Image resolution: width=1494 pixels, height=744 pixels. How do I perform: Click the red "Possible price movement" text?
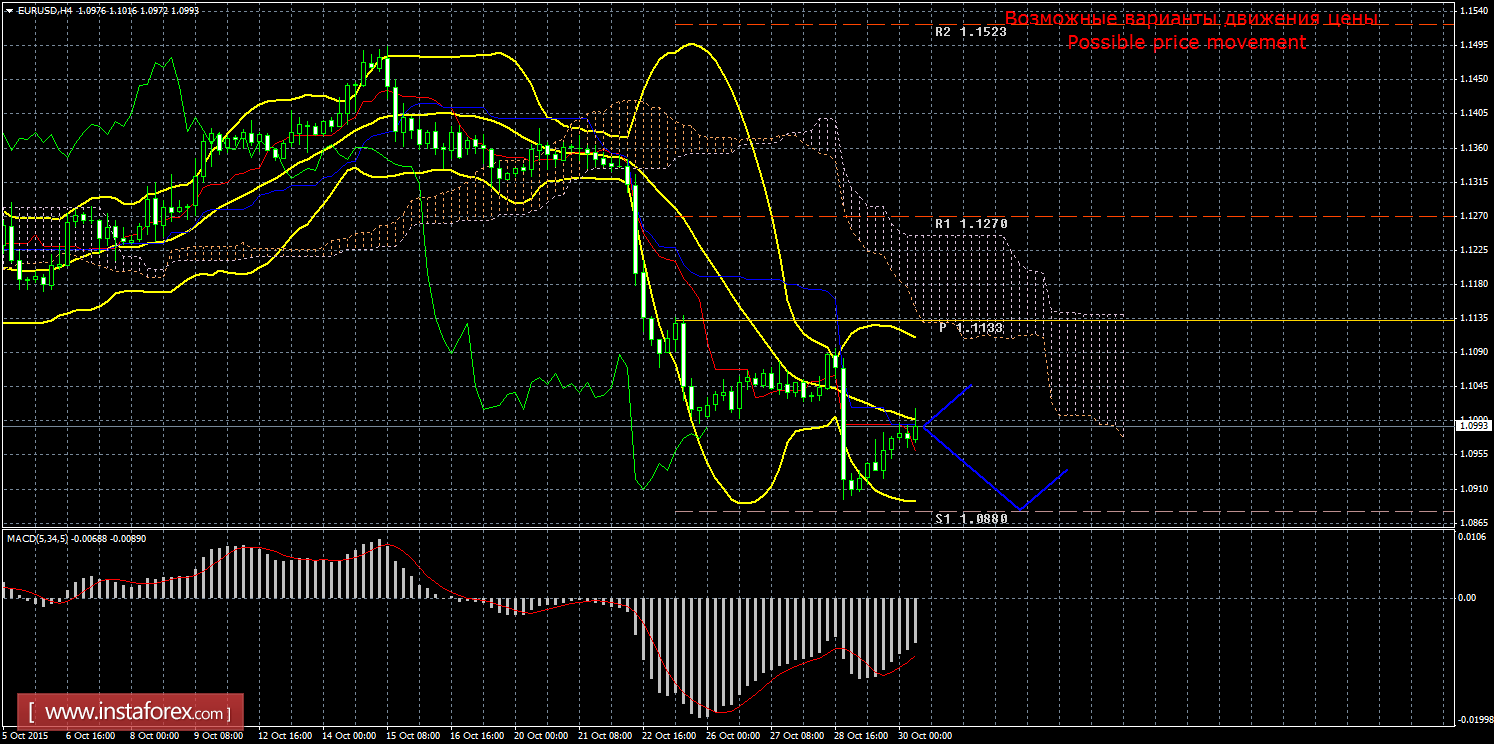click(1186, 43)
